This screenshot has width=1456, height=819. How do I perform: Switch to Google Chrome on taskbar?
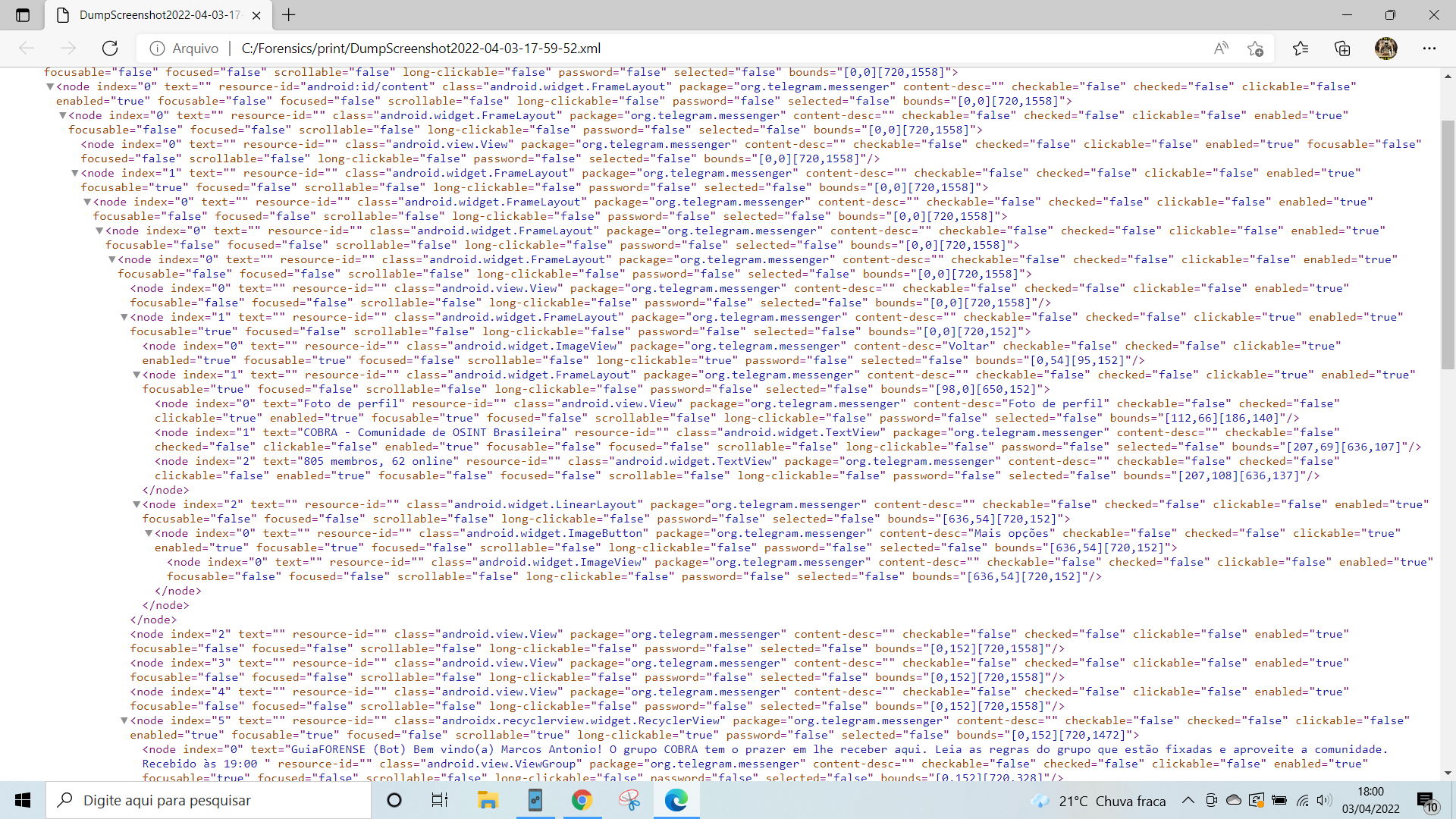(x=582, y=800)
